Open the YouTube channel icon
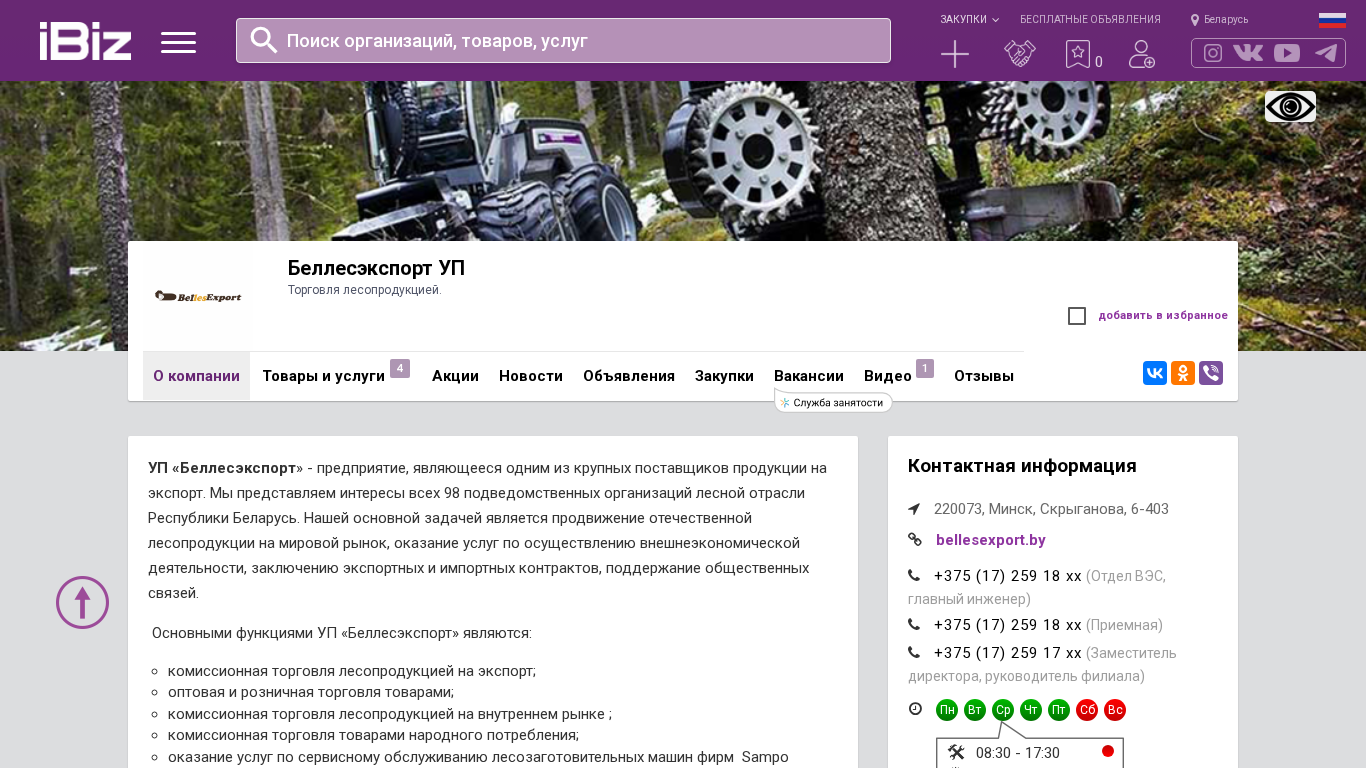The height and width of the screenshot is (768, 1366). click(x=1287, y=53)
